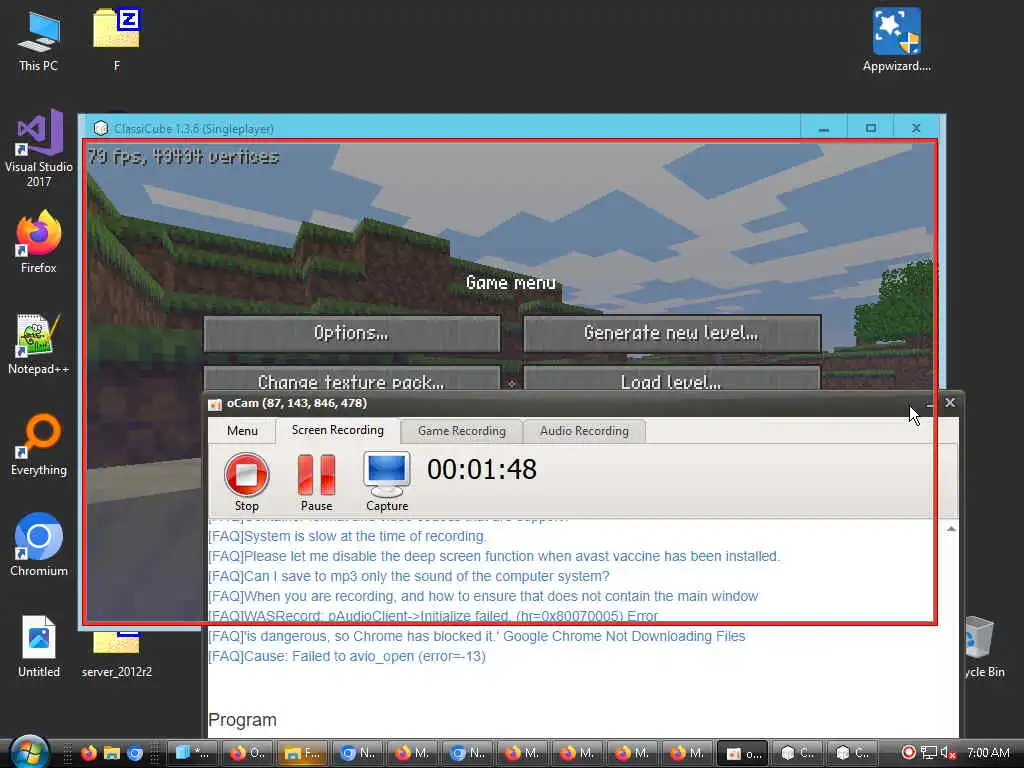
Task: Launch Firefox from quick launch bar
Action: pos(89,753)
